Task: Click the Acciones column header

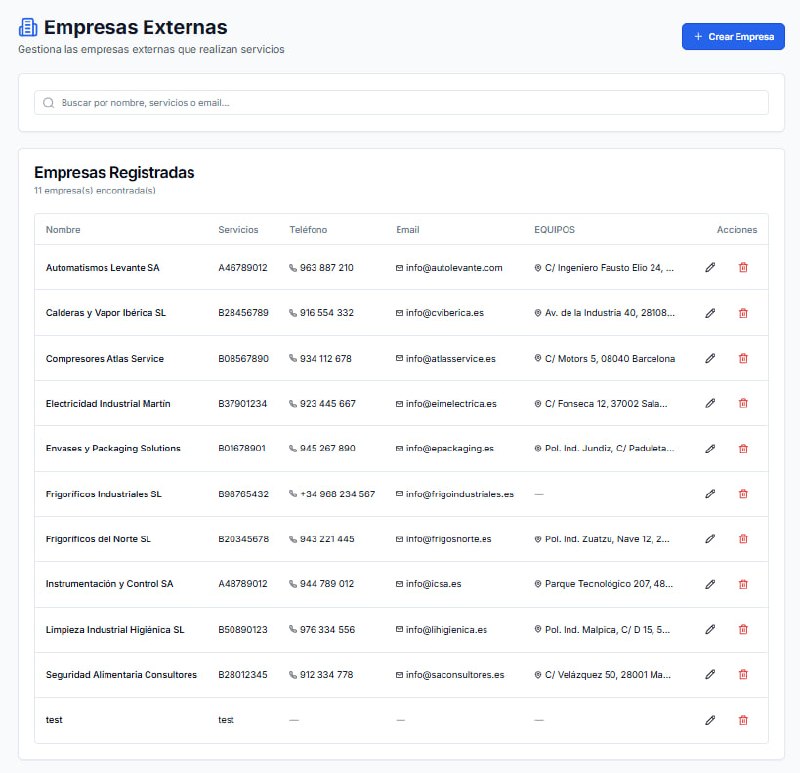Action: pos(737,230)
